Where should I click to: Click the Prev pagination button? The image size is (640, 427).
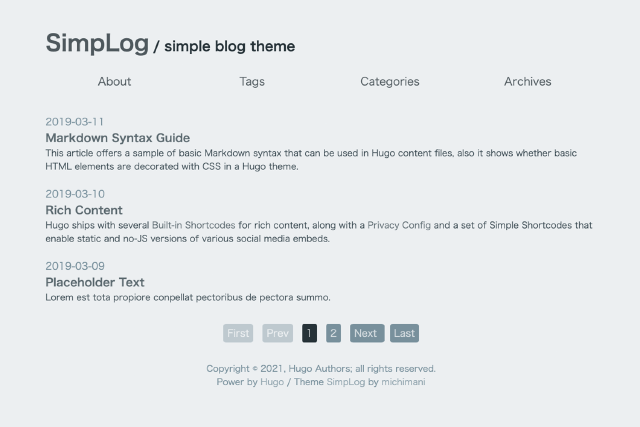277,334
